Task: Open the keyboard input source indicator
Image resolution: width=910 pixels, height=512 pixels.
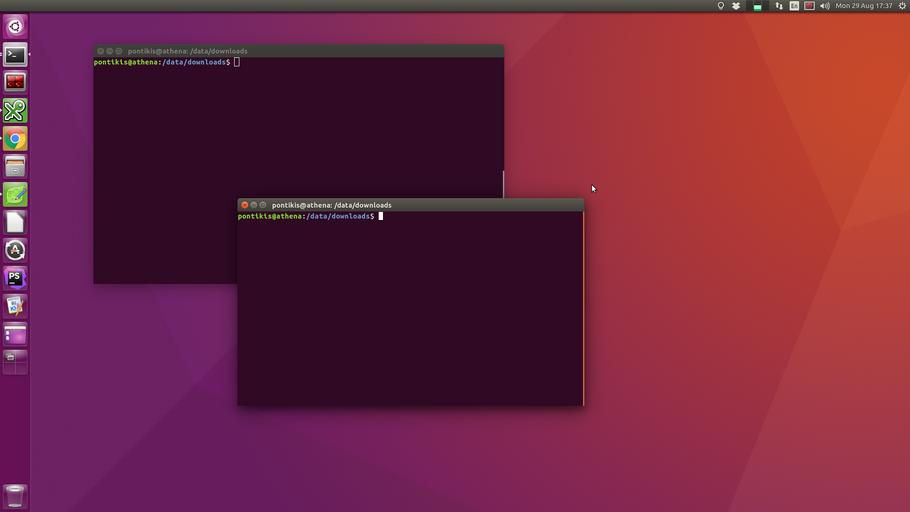Action: [794, 6]
